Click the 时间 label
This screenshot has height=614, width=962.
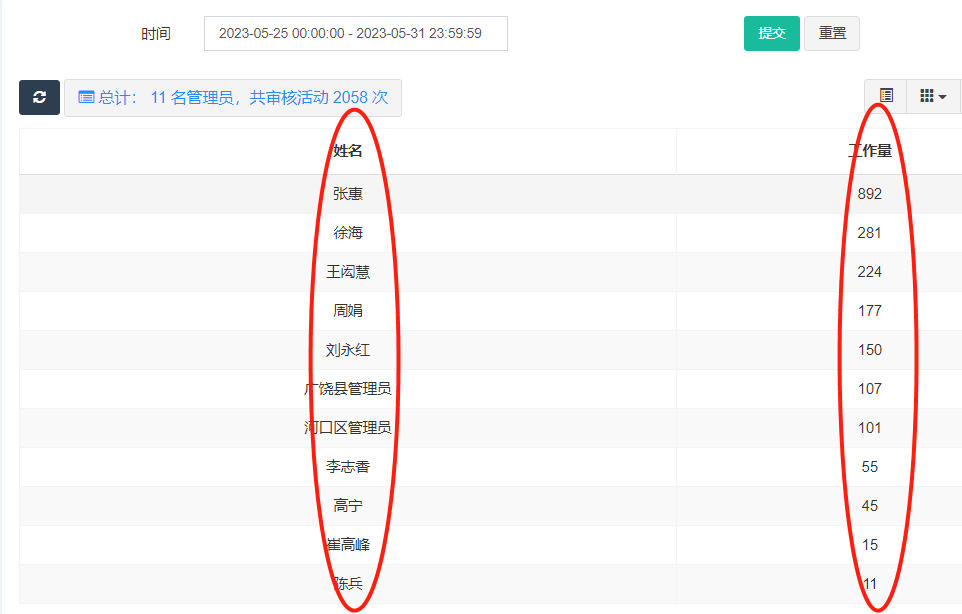click(156, 34)
